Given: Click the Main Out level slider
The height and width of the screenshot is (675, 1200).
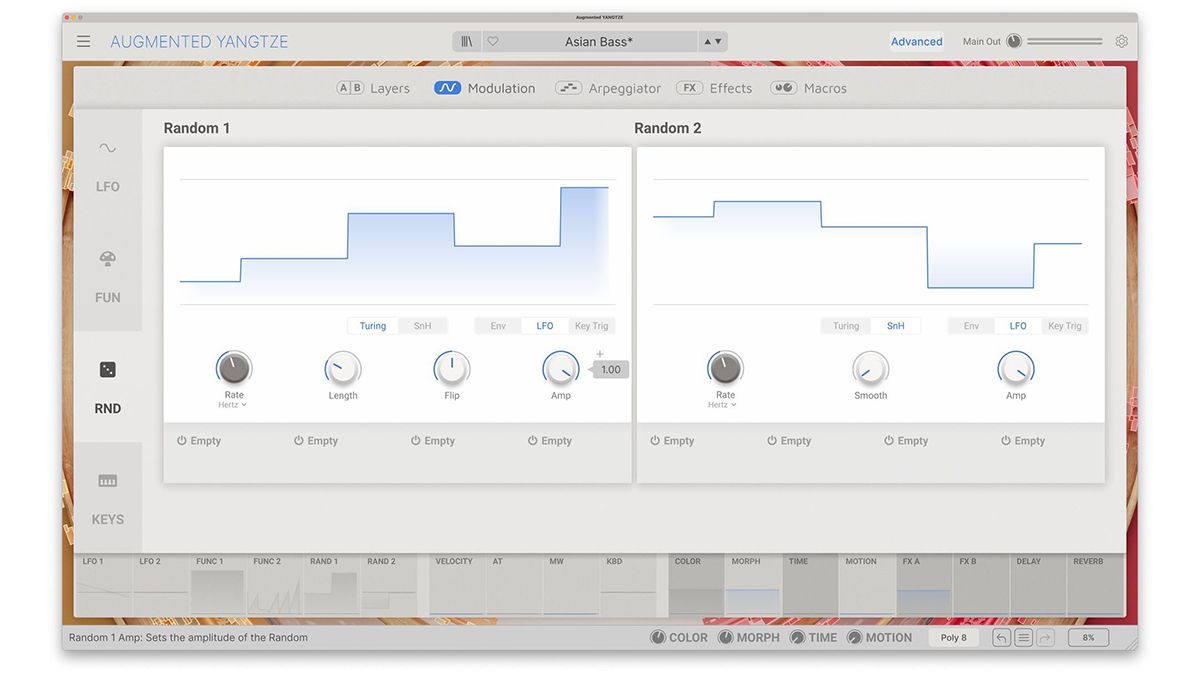Looking at the screenshot, I should point(1065,42).
